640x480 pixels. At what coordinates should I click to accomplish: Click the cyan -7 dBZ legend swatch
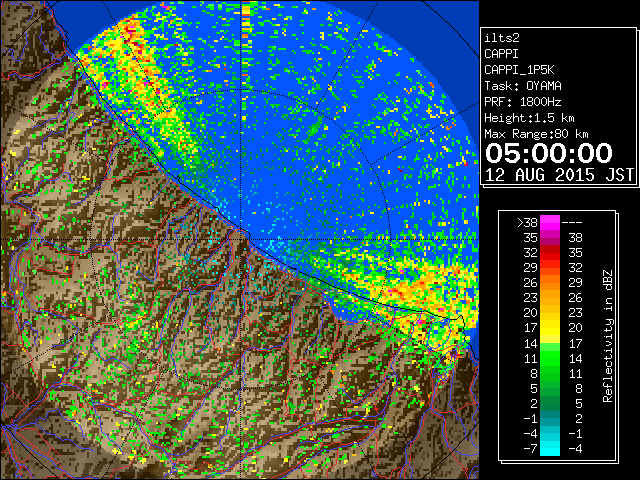pos(550,449)
